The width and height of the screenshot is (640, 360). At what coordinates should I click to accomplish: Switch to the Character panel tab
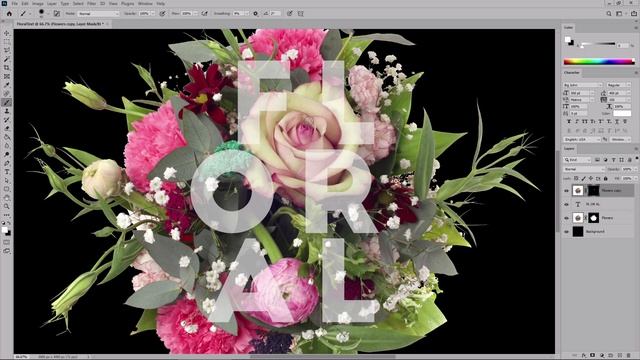(571, 73)
